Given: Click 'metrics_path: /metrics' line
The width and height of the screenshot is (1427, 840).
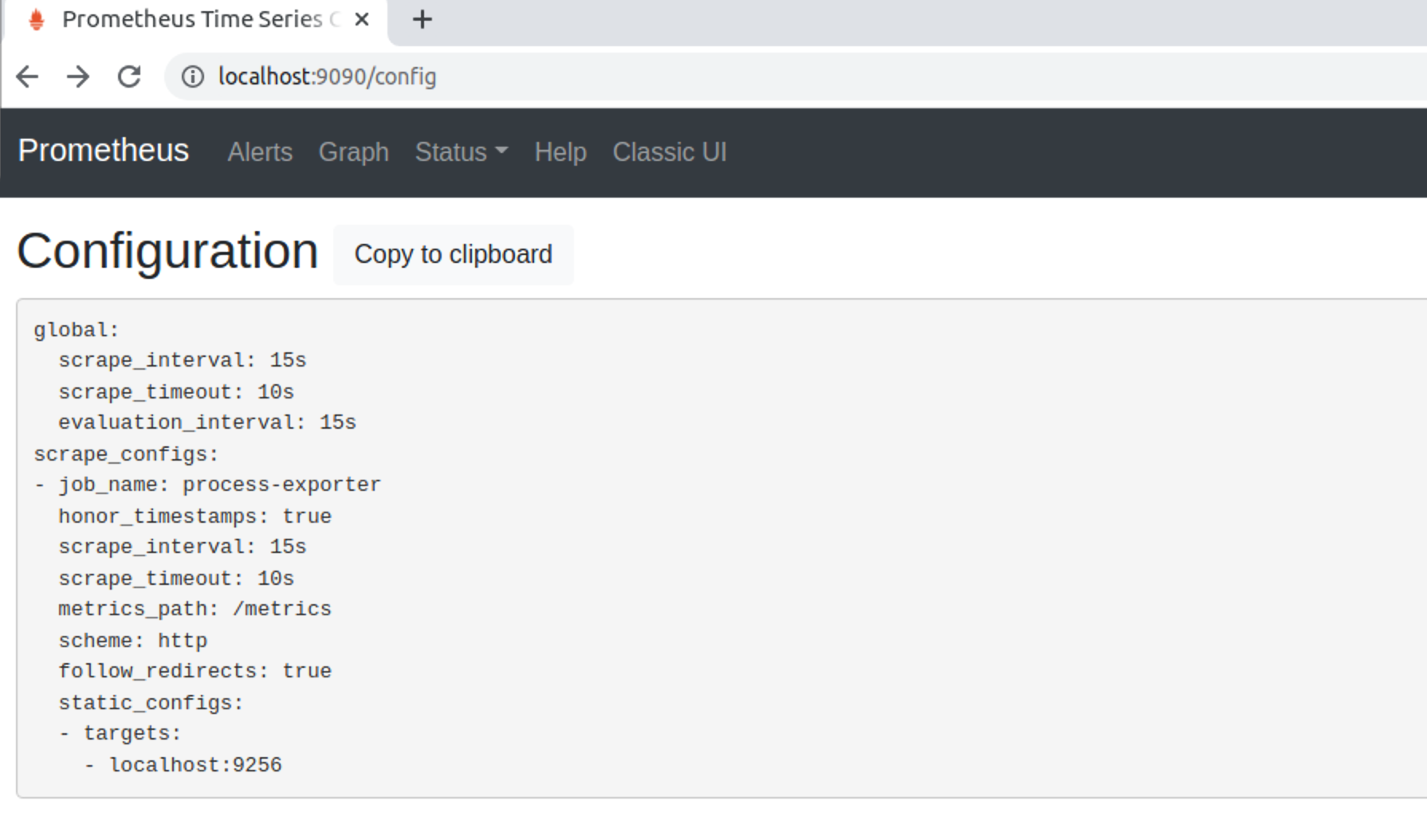Looking at the screenshot, I should [195, 609].
